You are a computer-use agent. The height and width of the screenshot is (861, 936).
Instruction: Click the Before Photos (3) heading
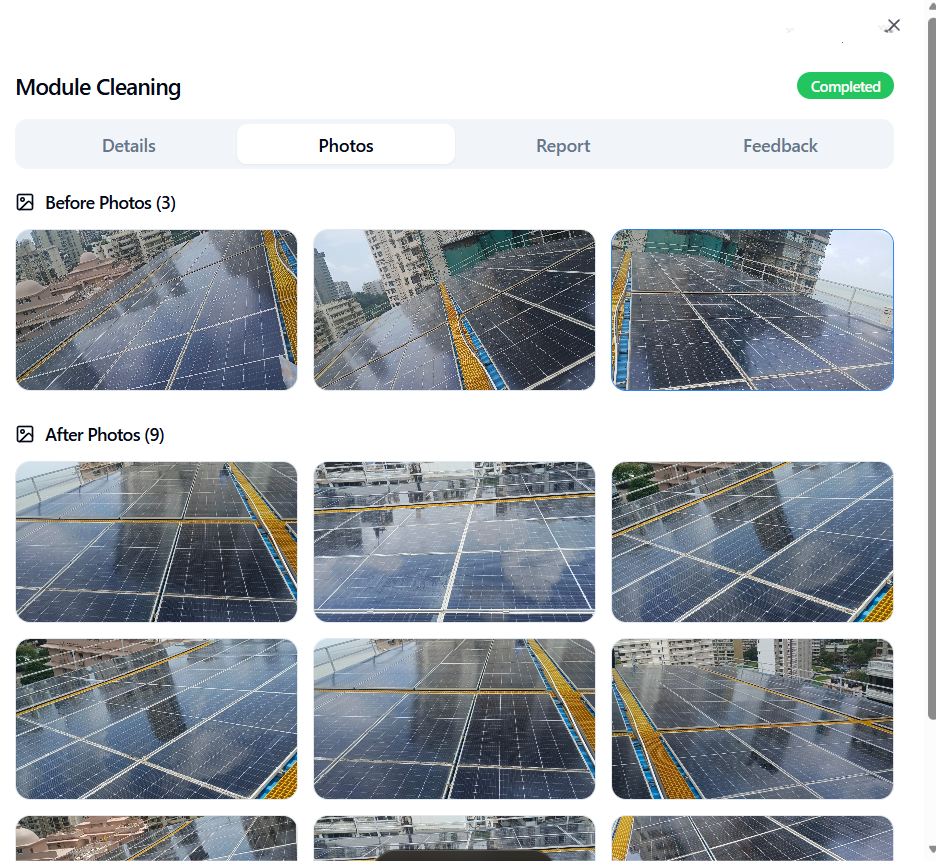pyautogui.click(x=110, y=203)
